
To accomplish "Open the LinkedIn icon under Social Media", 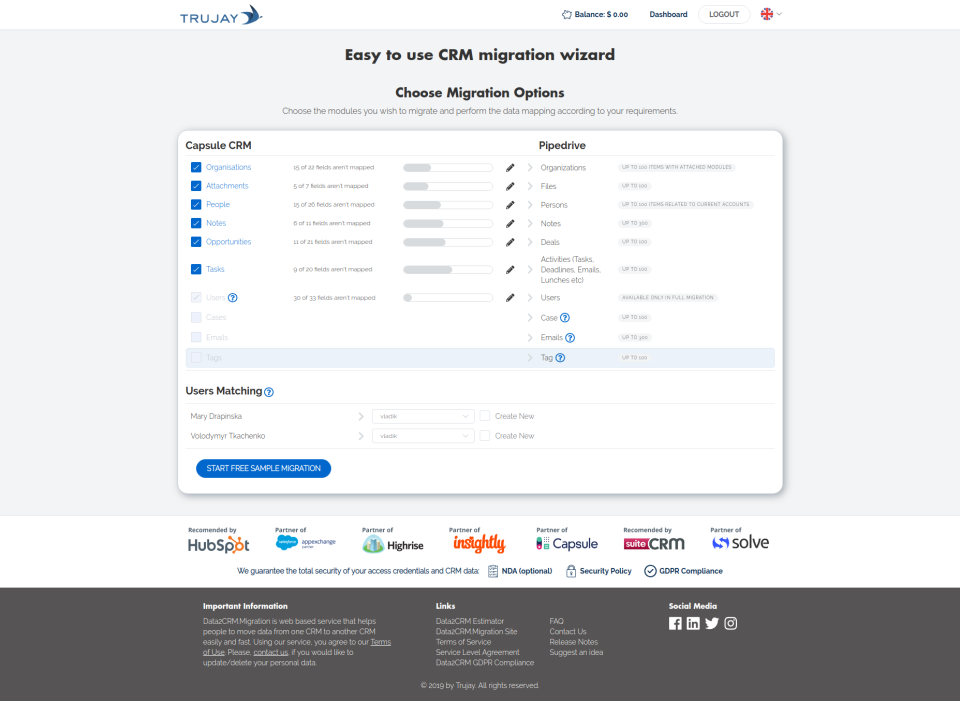I will point(693,623).
